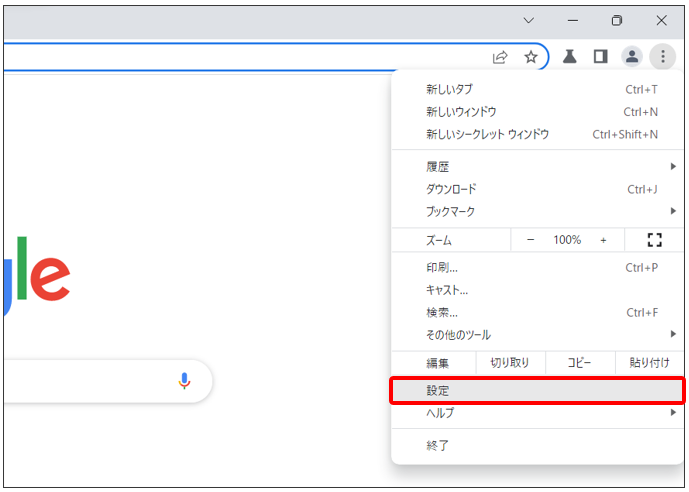
Task: Open the 設定 menu item
Action: [x=538, y=391]
